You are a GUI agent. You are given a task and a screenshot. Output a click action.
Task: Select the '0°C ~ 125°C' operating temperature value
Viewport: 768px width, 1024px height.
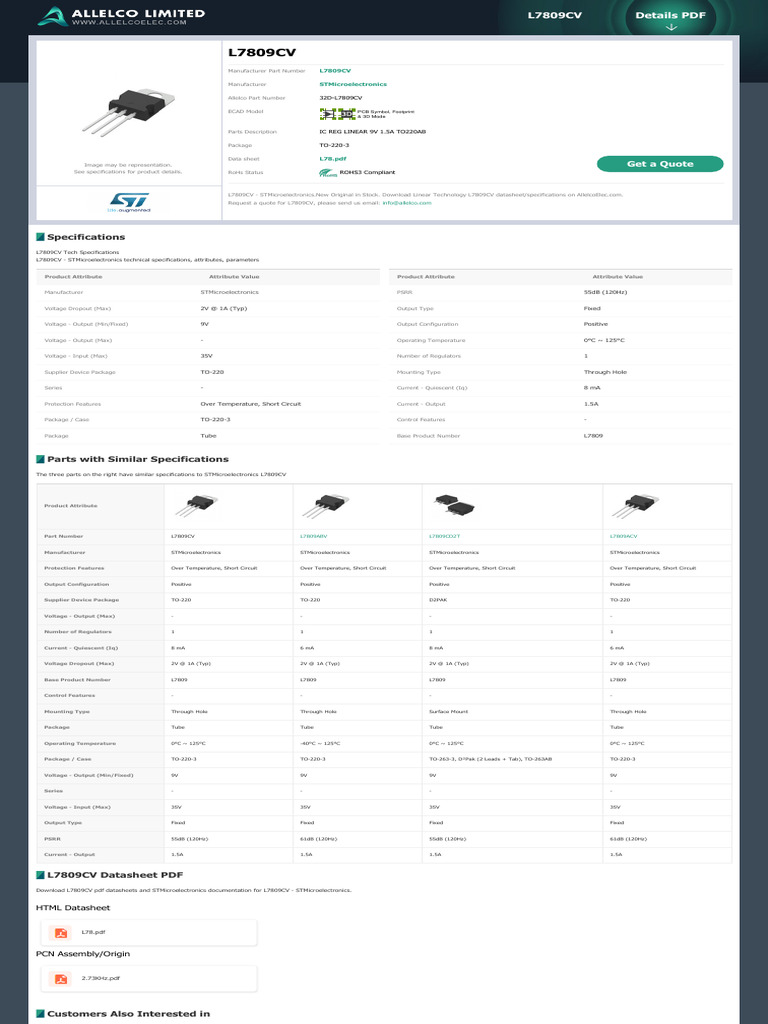603,340
